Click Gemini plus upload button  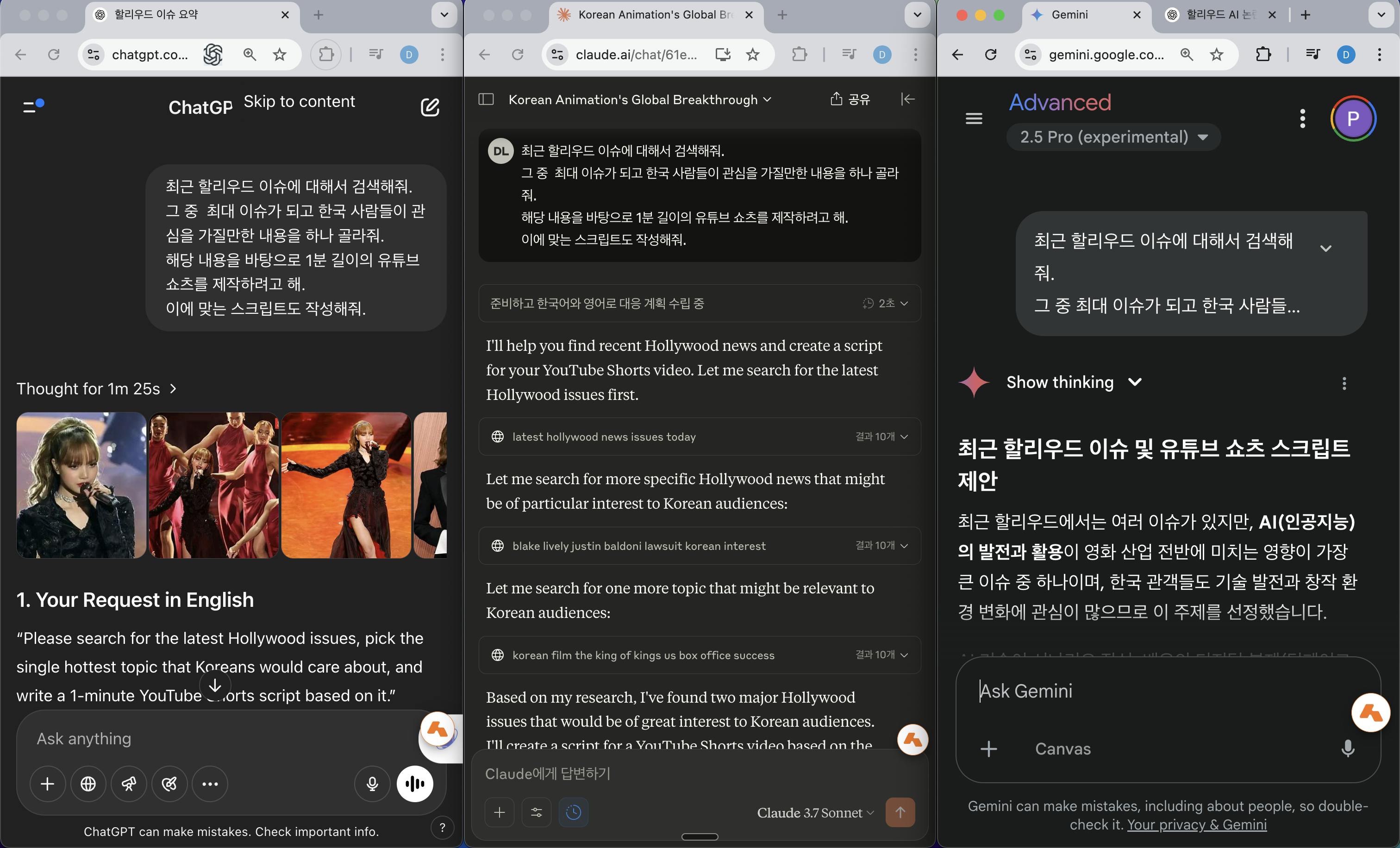click(x=988, y=748)
